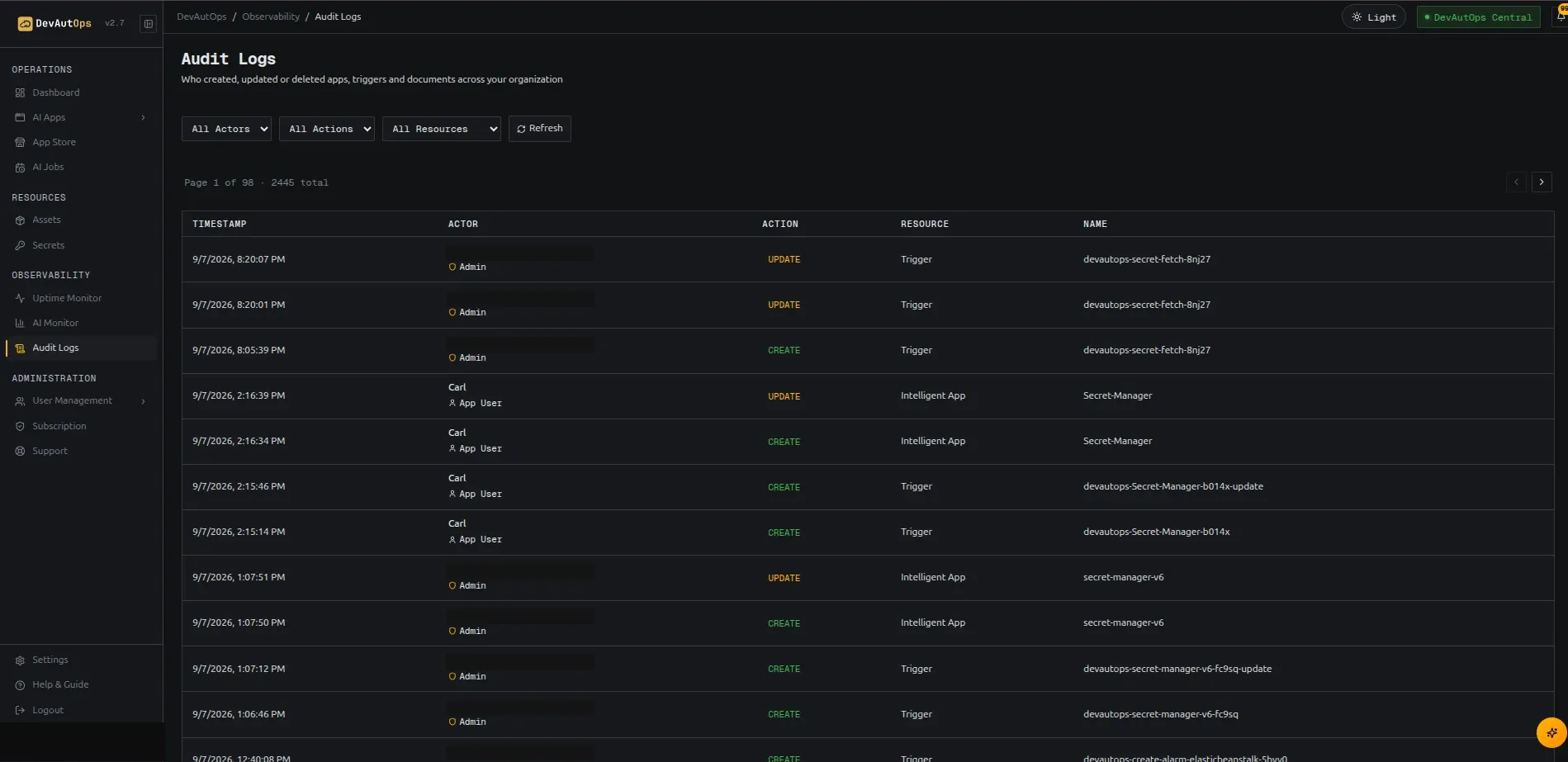
Task: Open the All Resources filter dropdown
Action: (442, 129)
